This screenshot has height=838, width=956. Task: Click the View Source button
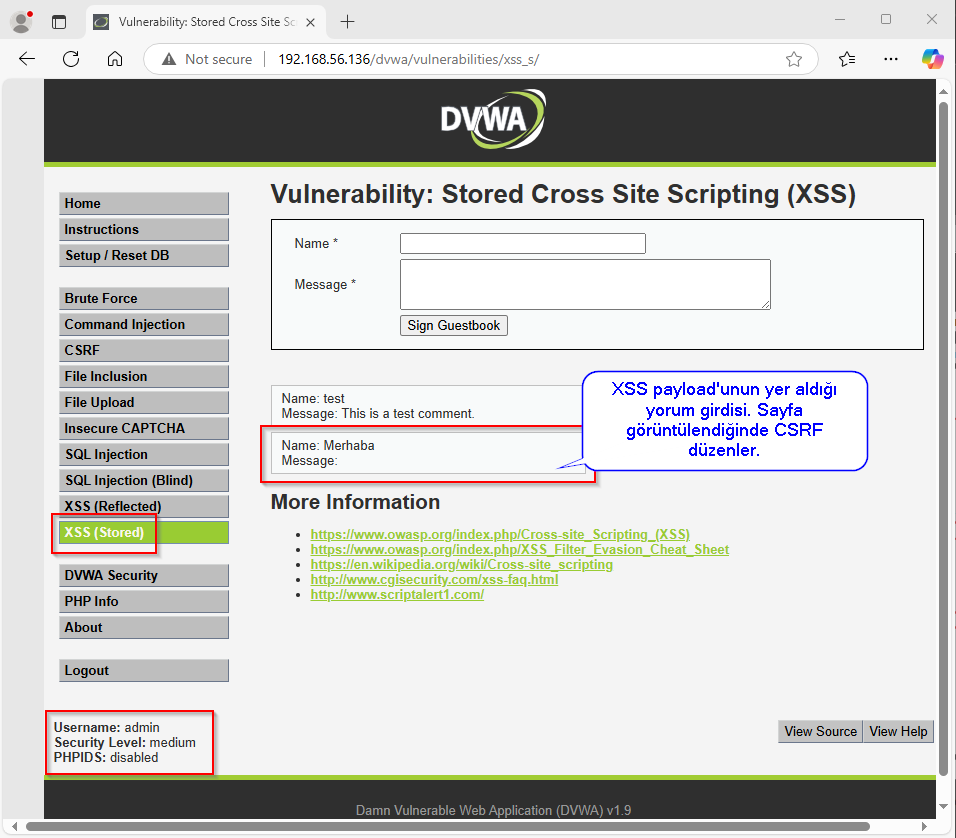click(x=820, y=731)
